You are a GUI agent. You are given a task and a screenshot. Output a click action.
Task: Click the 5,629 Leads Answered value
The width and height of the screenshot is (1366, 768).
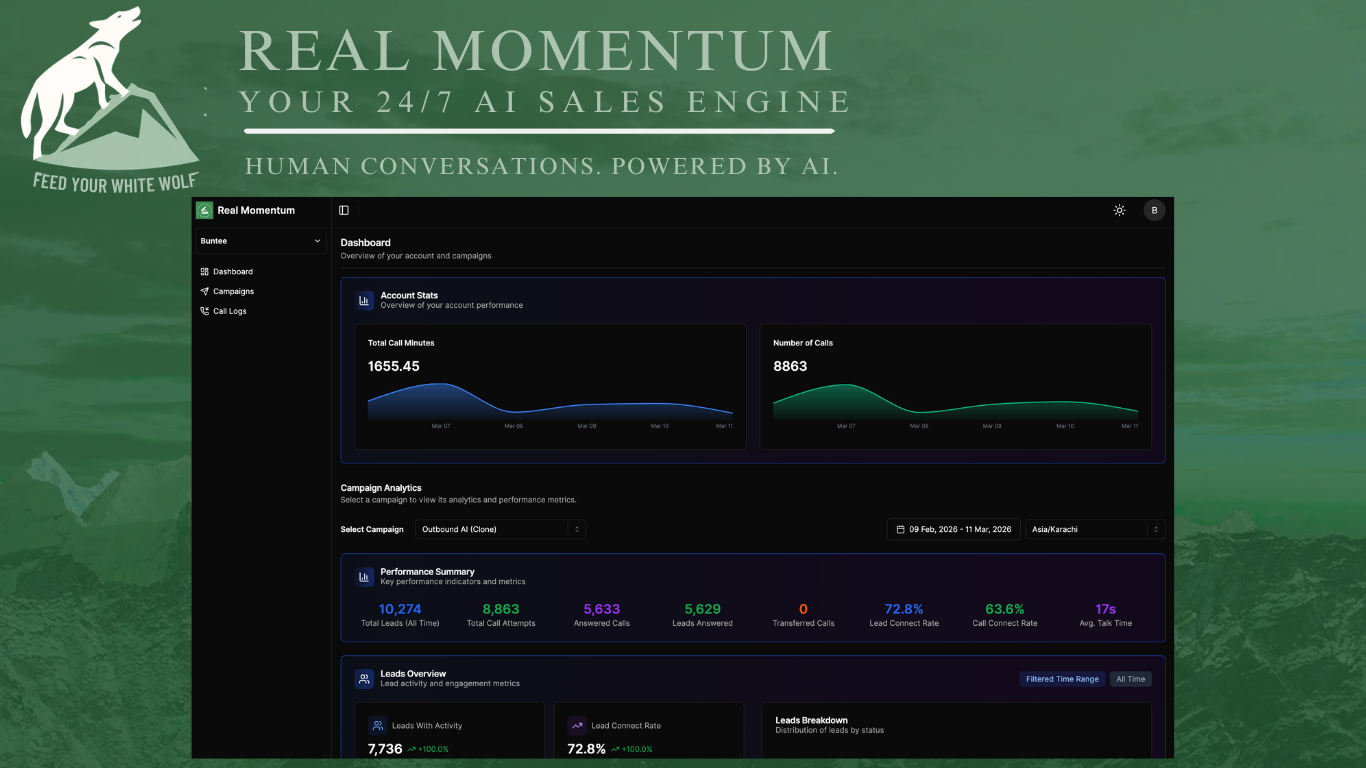[703, 609]
